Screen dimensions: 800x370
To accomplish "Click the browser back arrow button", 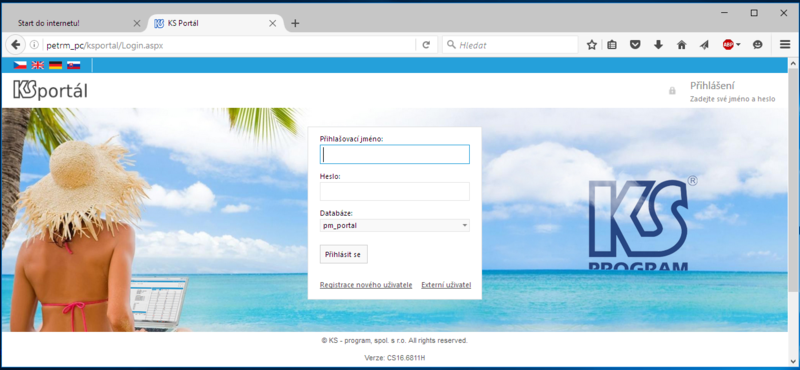I will click(15, 45).
